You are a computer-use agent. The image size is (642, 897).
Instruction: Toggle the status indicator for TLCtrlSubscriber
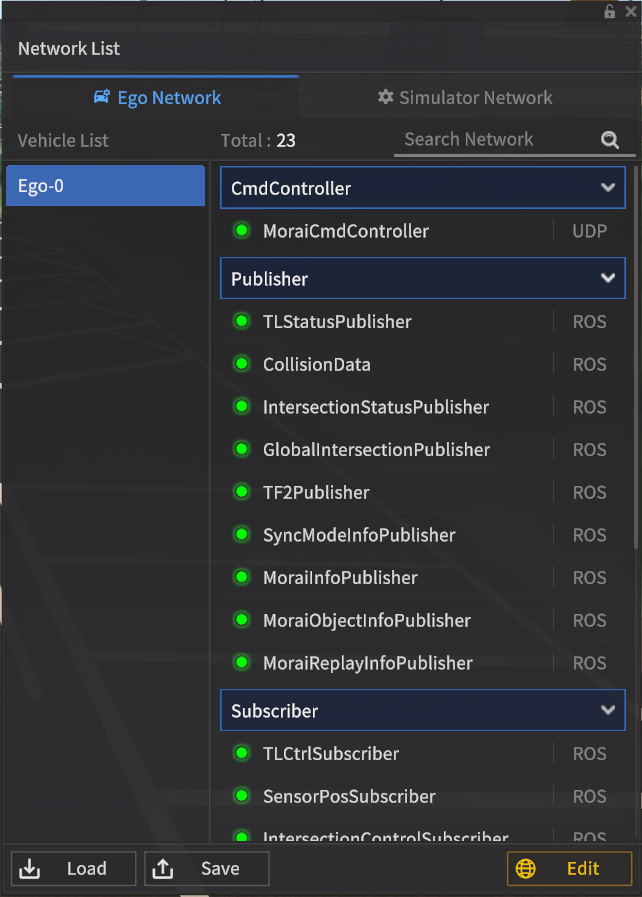pos(240,753)
